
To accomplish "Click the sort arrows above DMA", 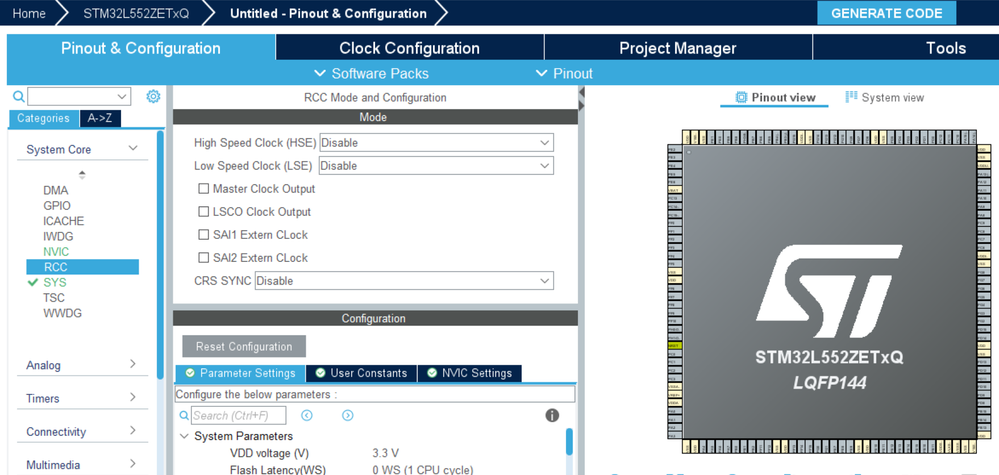I will (x=82, y=174).
